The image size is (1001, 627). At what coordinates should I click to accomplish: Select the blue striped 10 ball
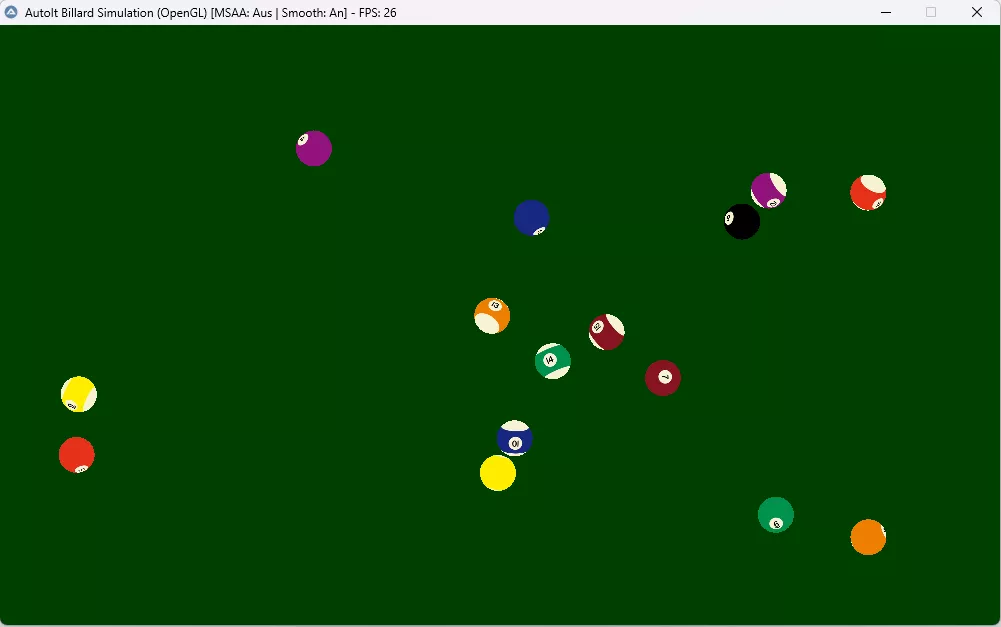click(515, 438)
